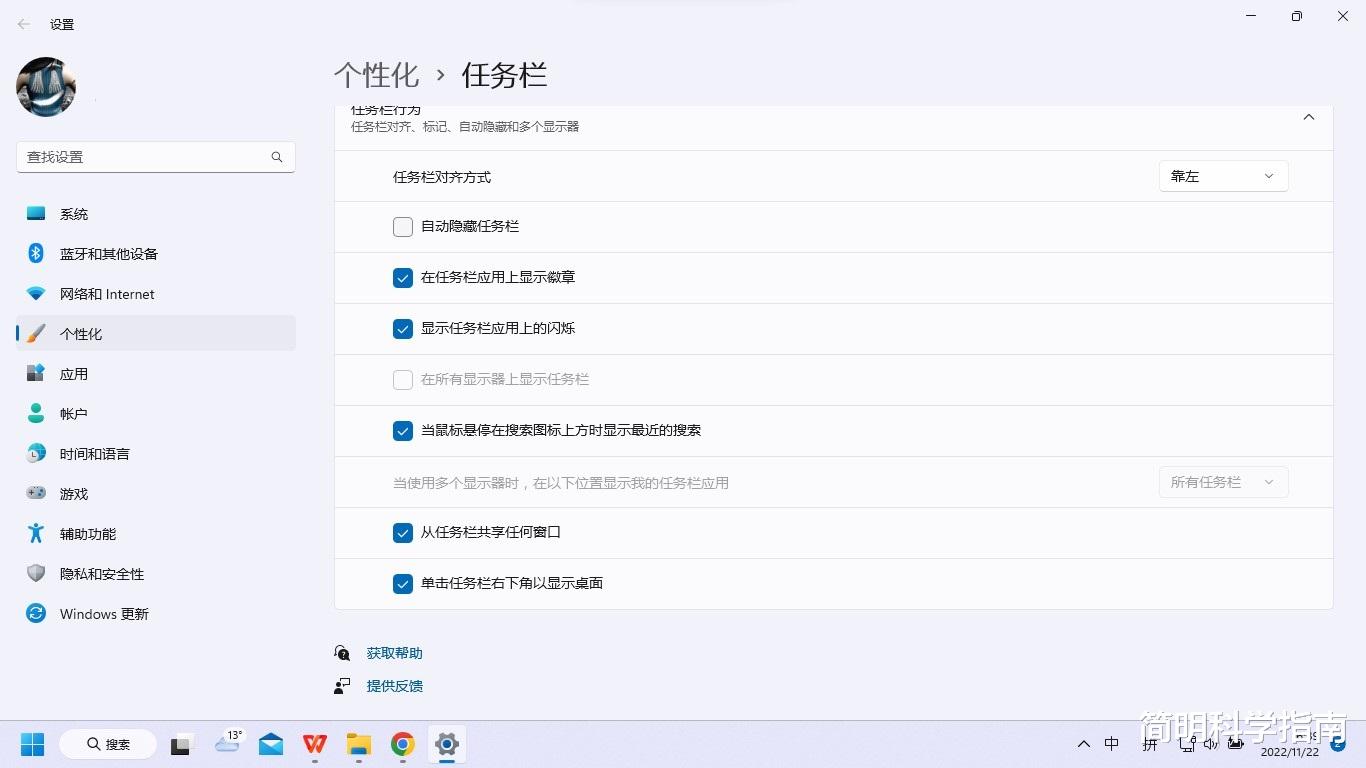The image size is (1366, 768).
Task: Collapse the 任务栏行为 section
Action: click(x=1308, y=116)
